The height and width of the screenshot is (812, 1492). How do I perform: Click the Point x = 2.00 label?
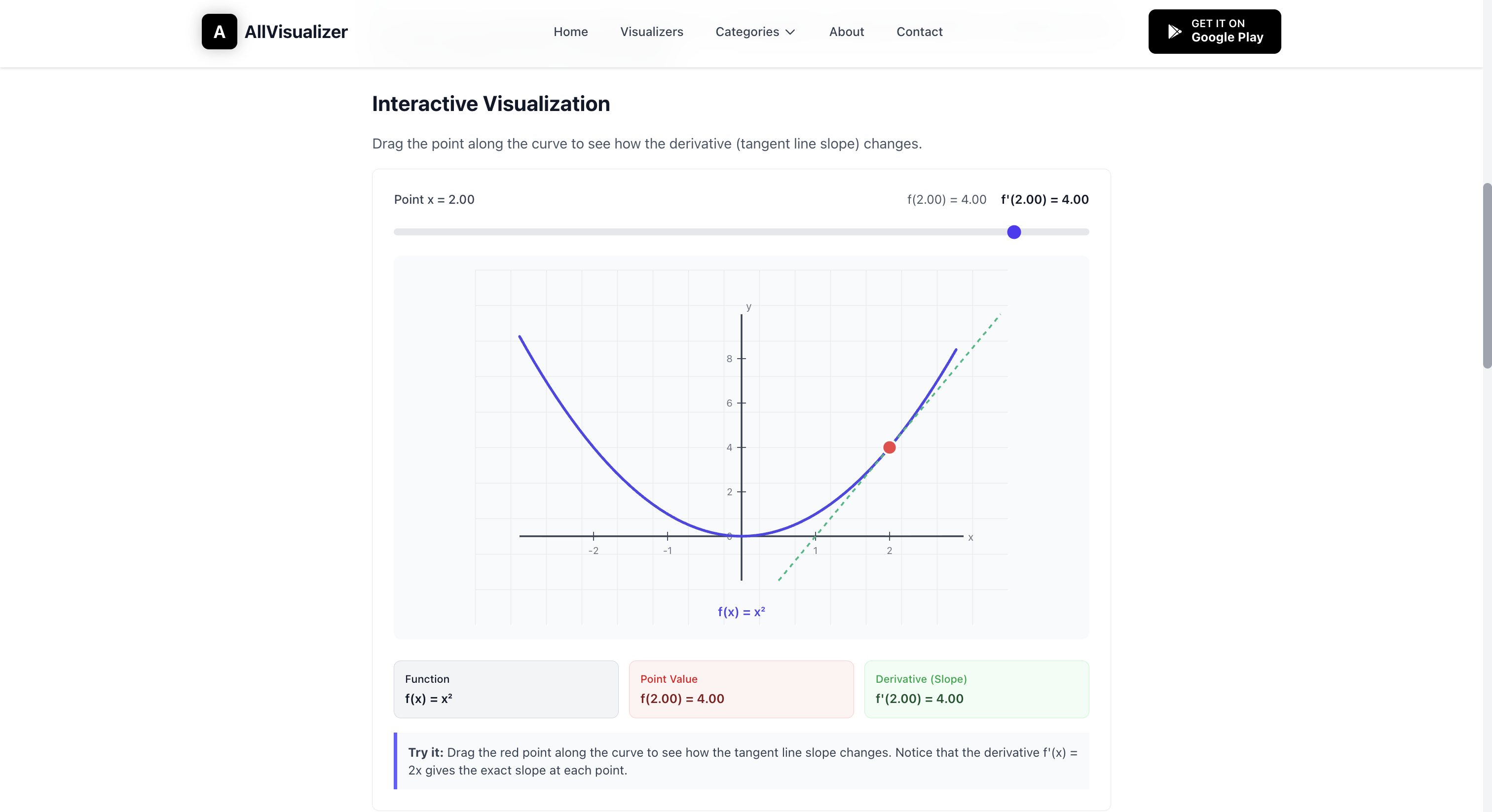(434, 199)
